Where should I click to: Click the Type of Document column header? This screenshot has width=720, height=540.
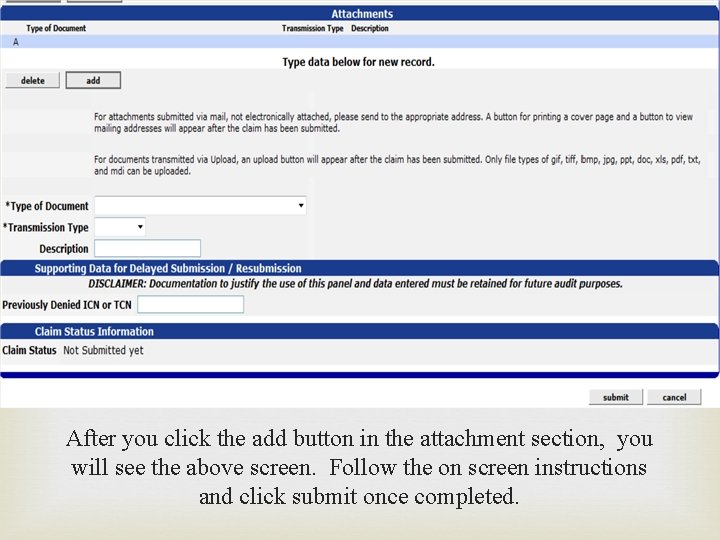pos(56,28)
